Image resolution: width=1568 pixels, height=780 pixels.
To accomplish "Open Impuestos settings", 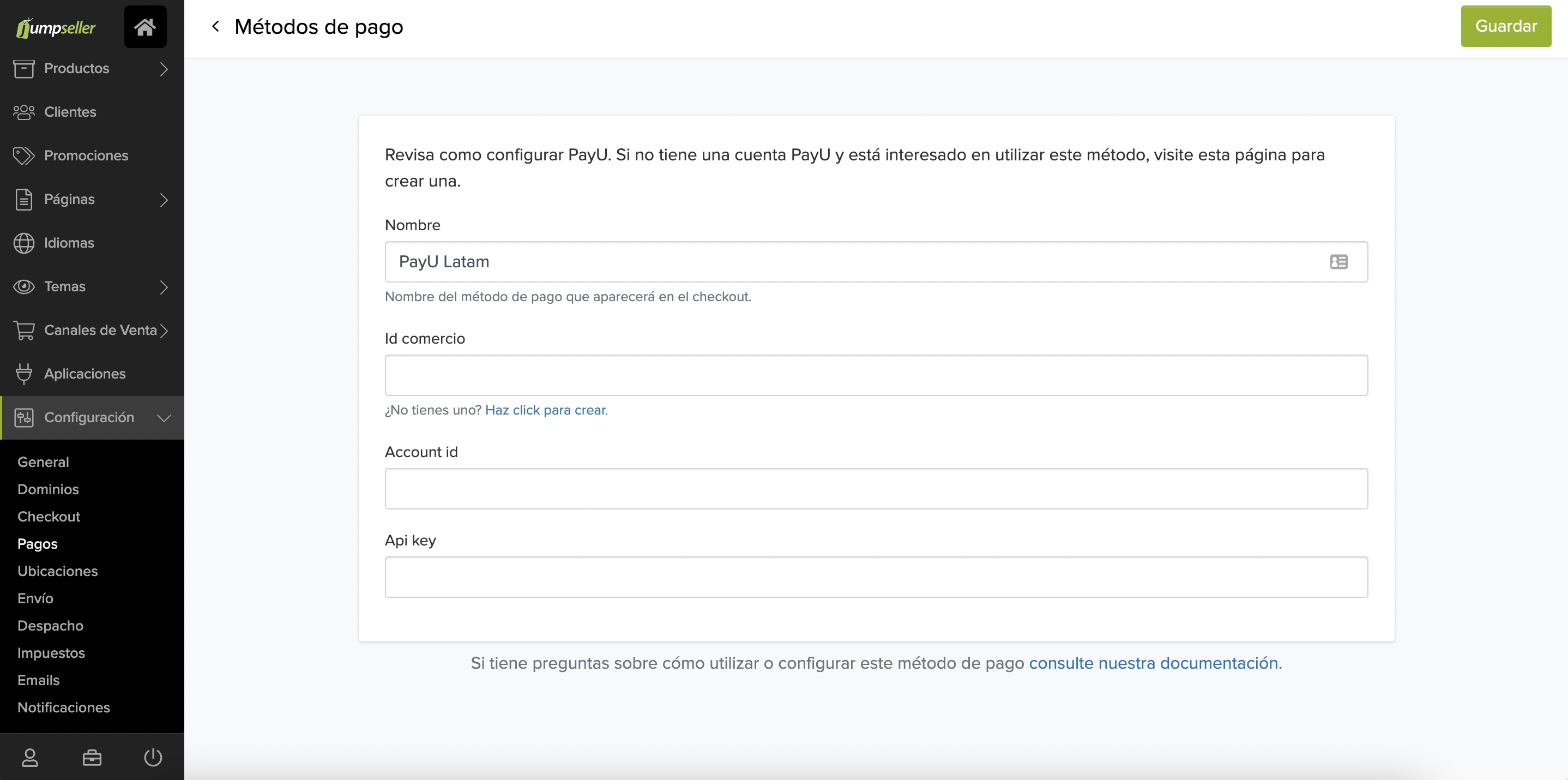I will click(51, 653).
